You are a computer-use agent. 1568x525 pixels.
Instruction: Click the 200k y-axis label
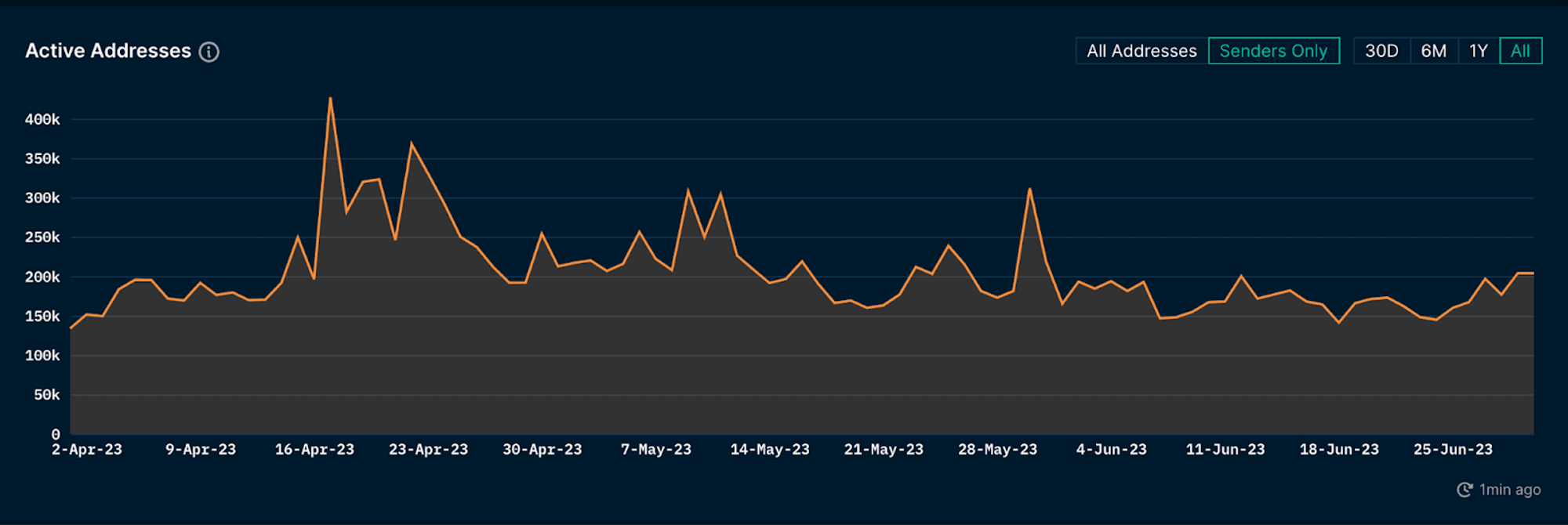(42, 277)
